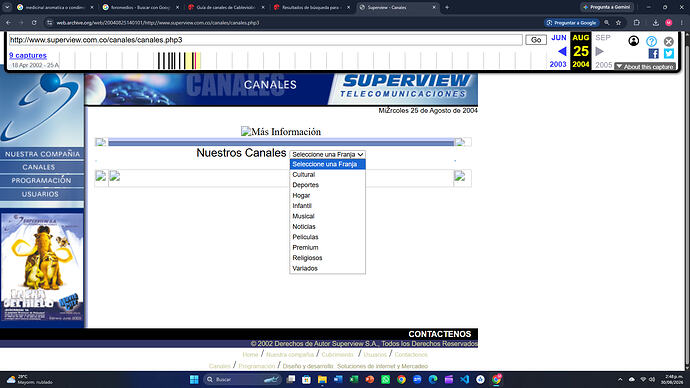Click the Wayback URL input field
The image size is (690, 388).
tap(265, 40)
